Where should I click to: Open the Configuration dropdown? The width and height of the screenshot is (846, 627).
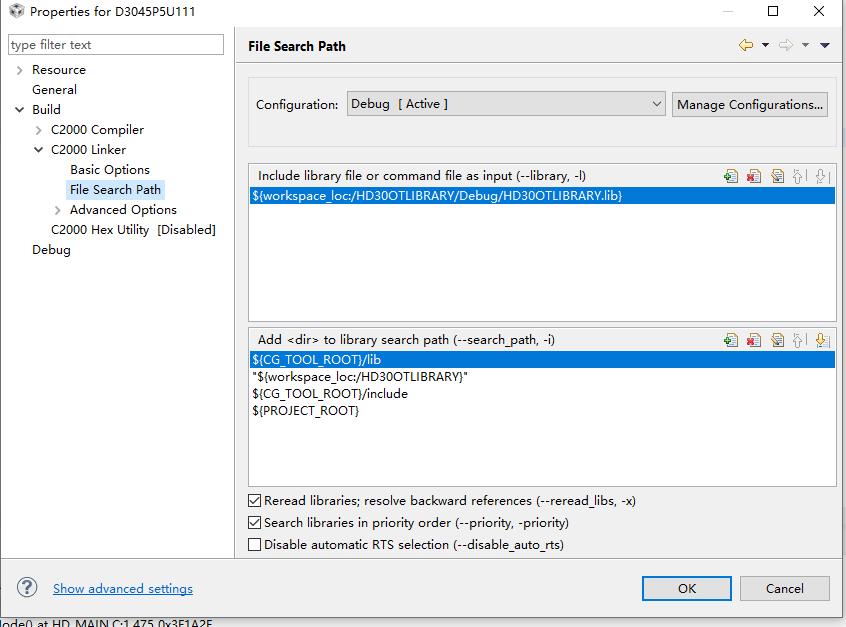[x=506, y=104]
